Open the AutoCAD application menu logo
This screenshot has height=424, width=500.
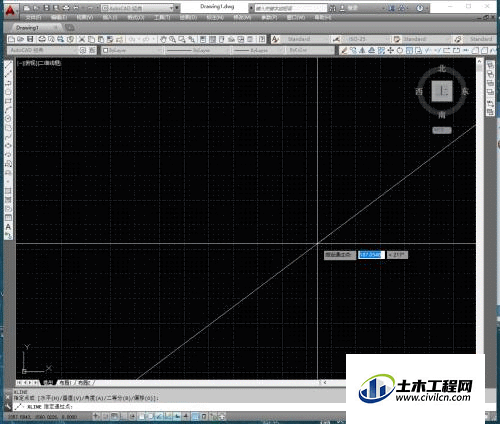(11, 10)
